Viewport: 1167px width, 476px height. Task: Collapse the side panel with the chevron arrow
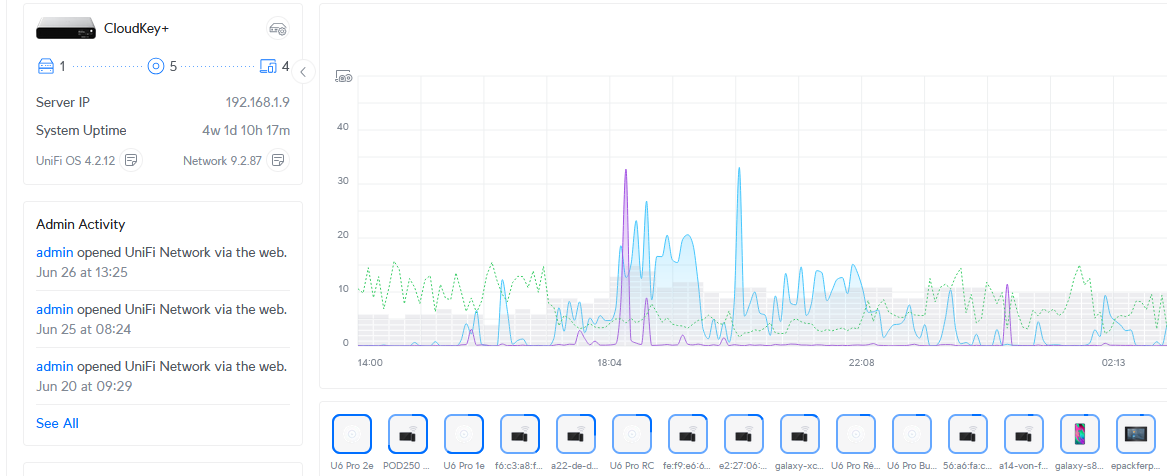point(304,72)
